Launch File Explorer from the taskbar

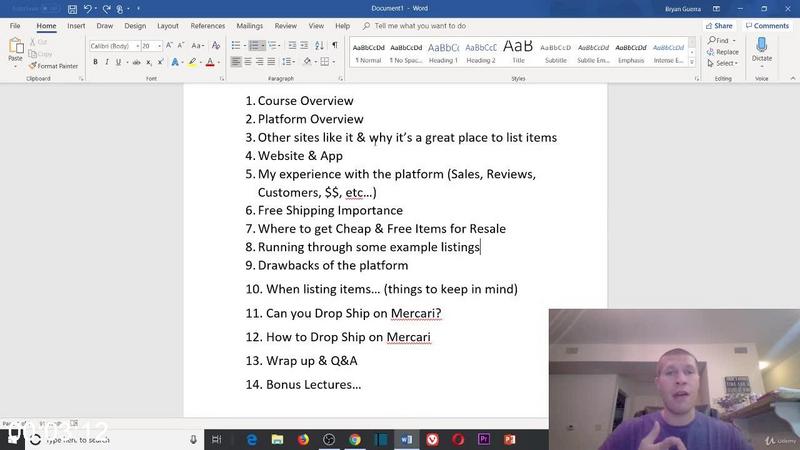277,439
